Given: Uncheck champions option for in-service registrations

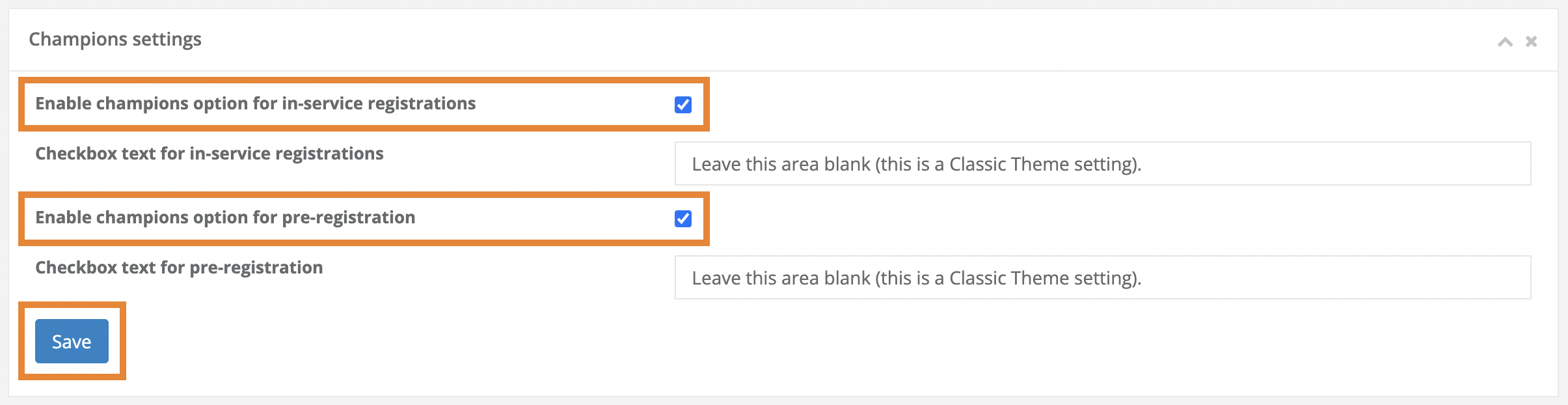Looking at the screenshot, I should tap(683, 105).
